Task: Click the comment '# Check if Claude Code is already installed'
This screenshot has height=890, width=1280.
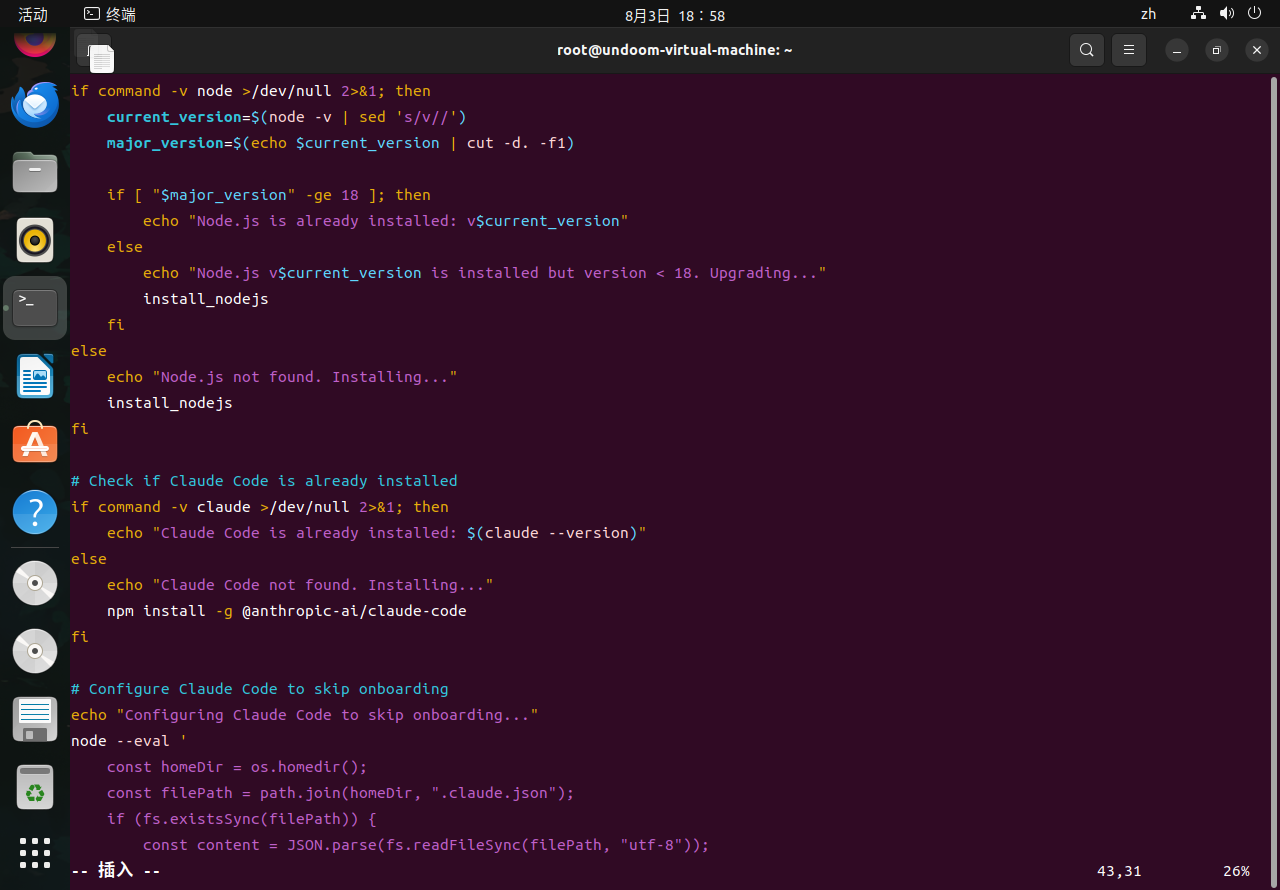Action: 264,481
